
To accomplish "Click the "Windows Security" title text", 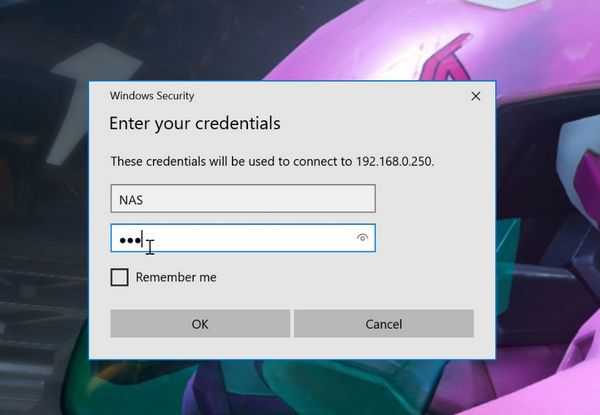I will 151,96.
